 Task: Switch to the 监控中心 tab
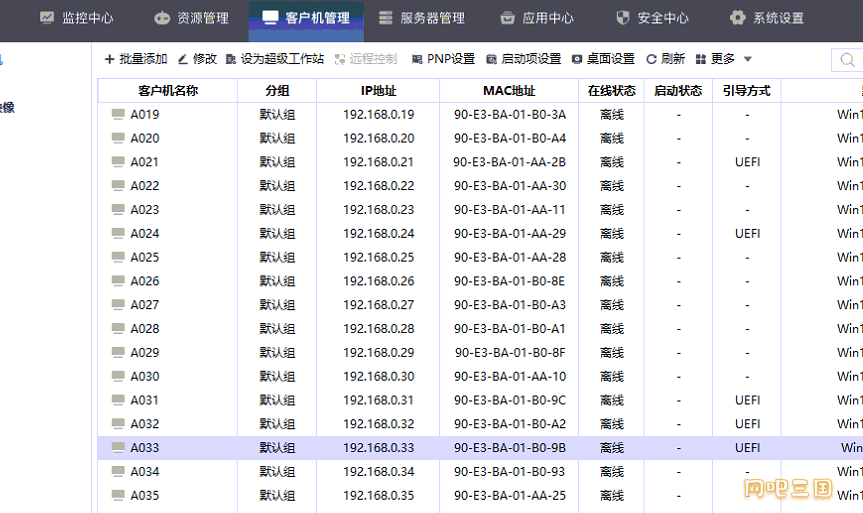pyautogui.click(x=76, y=18)
